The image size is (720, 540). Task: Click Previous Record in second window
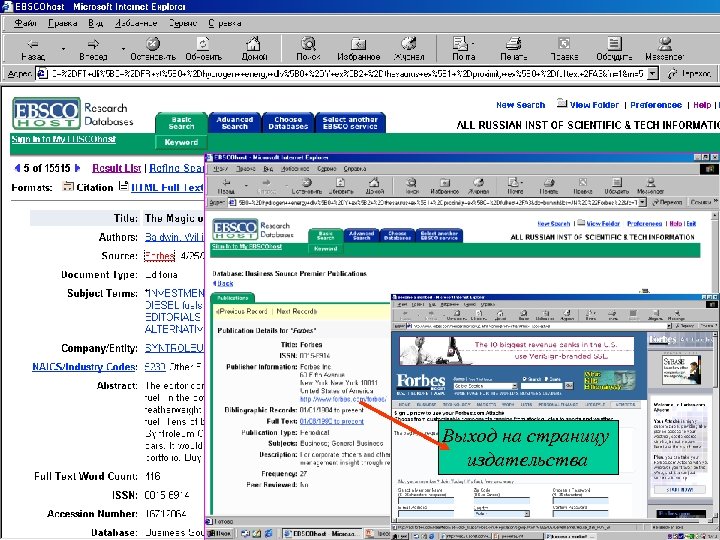242,311
